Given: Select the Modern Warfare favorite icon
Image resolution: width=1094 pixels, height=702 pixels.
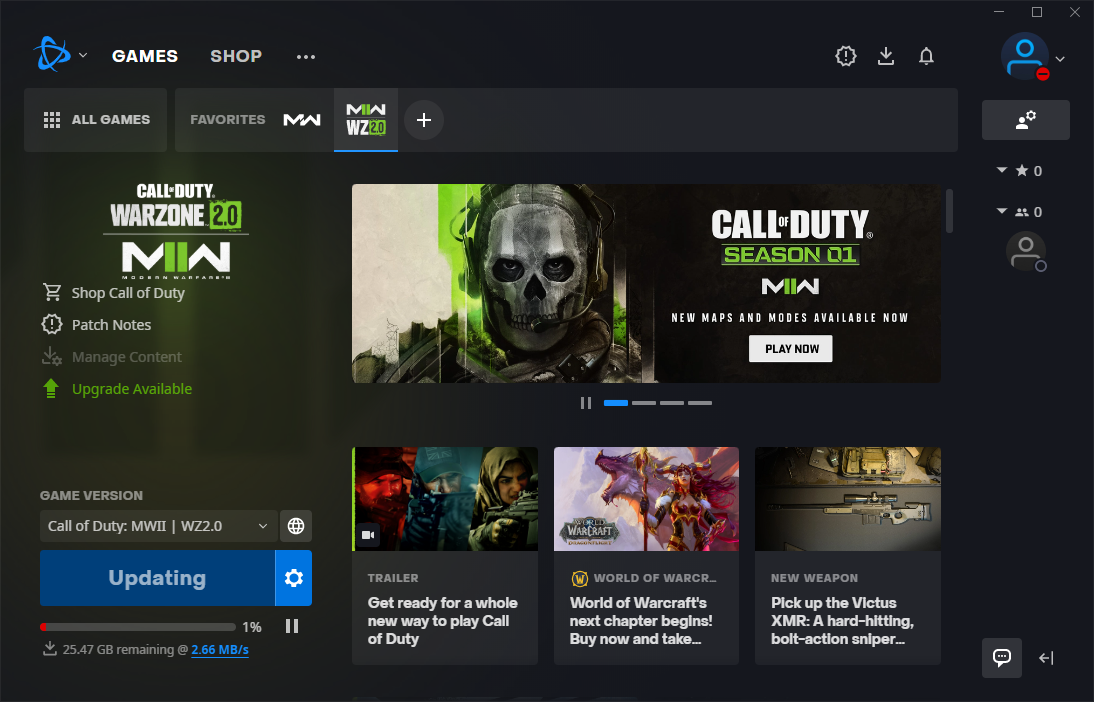Looking at the screenshot, I should click(x=302, y=120).
